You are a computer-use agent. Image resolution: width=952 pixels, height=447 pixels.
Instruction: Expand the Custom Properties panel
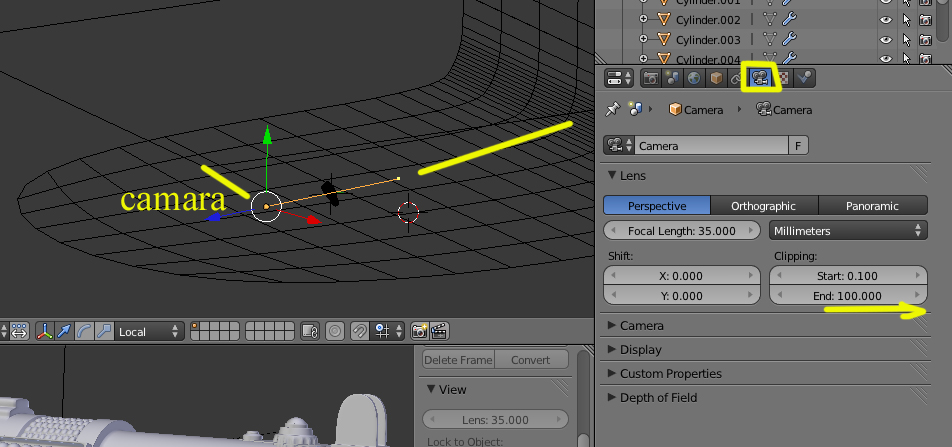click(612, 374)
